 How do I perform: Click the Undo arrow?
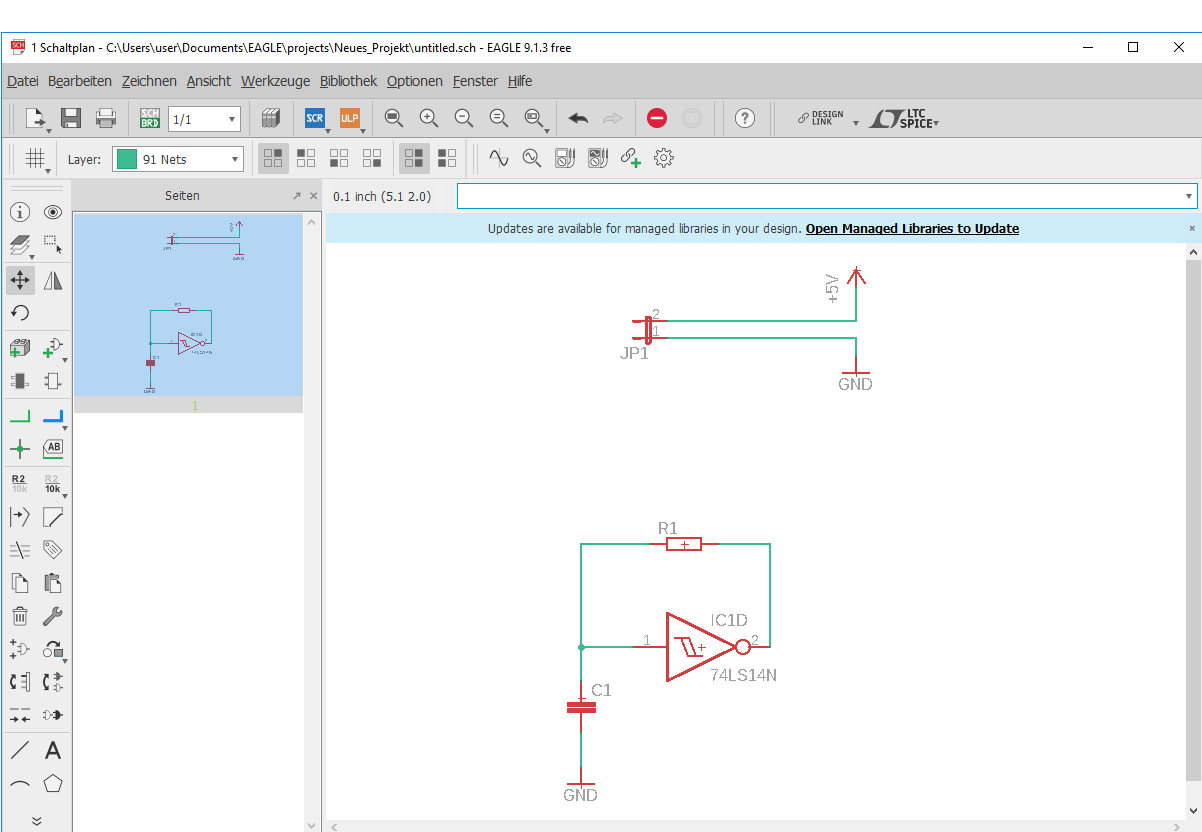coord(578,118)
